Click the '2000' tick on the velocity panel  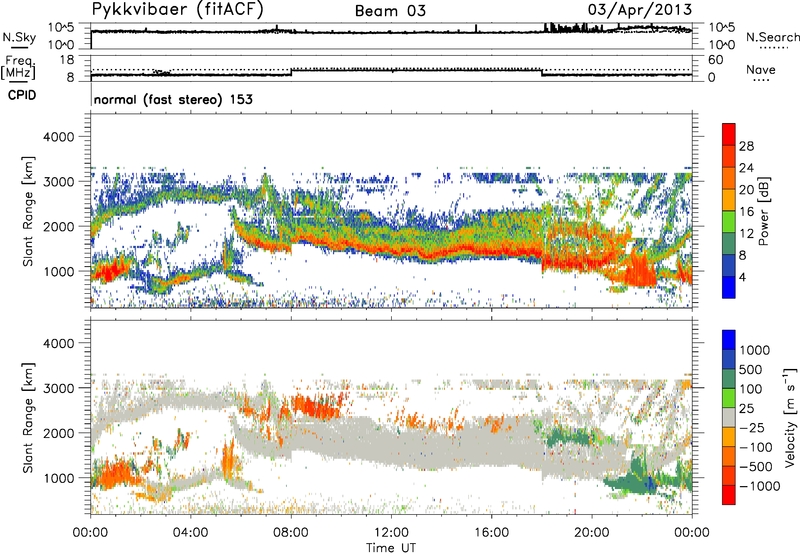61,433
